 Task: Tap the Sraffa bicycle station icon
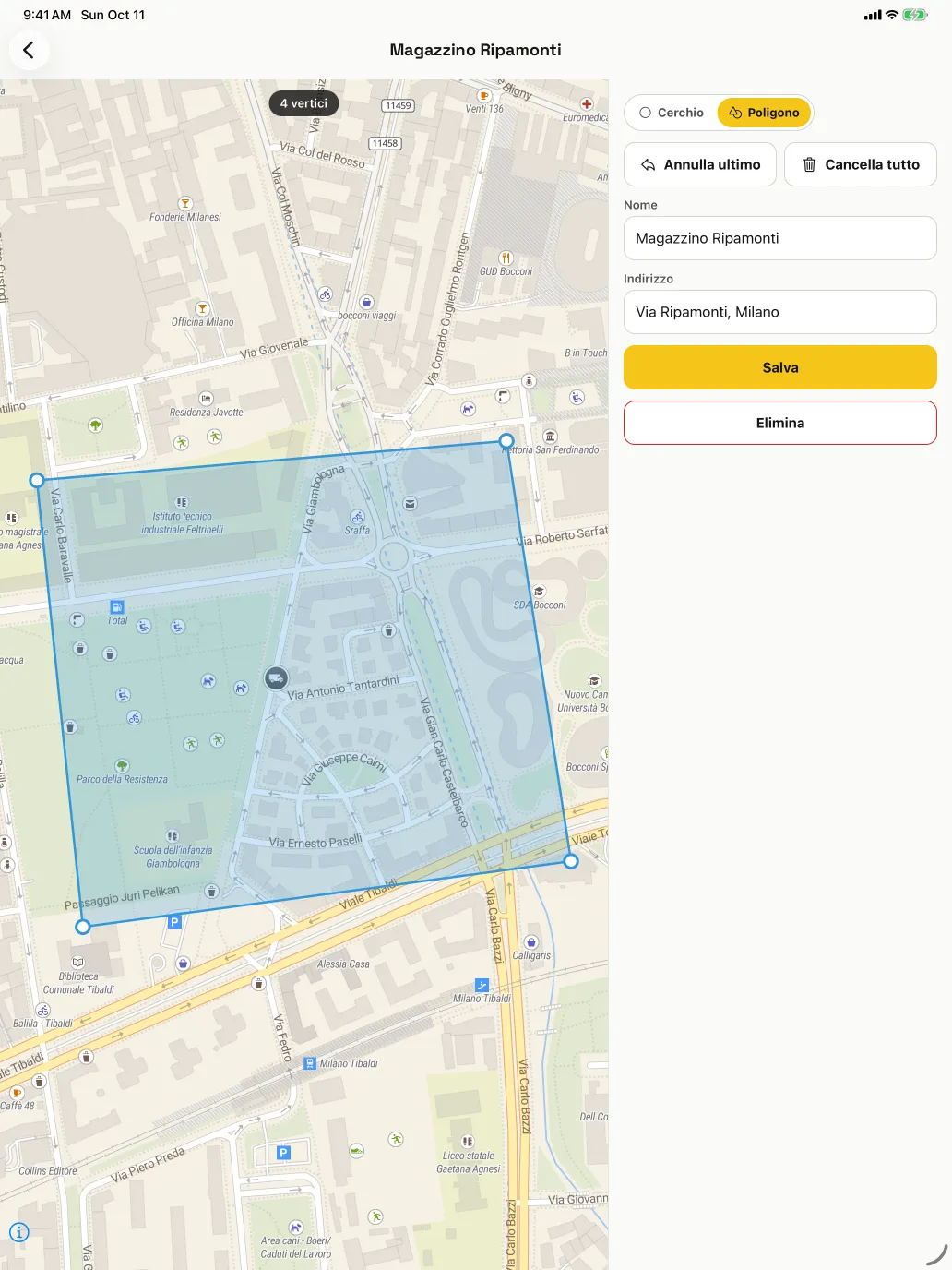coord(358,517)
